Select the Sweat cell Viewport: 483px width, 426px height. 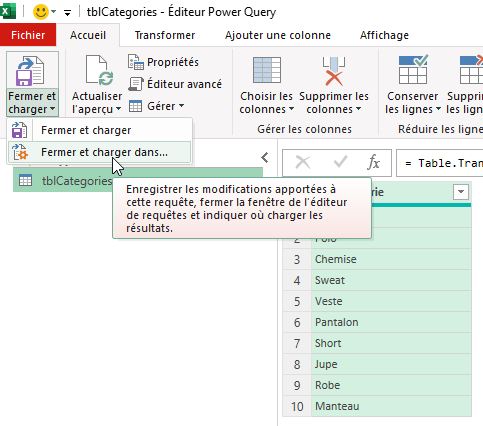[x=391, y=280]
